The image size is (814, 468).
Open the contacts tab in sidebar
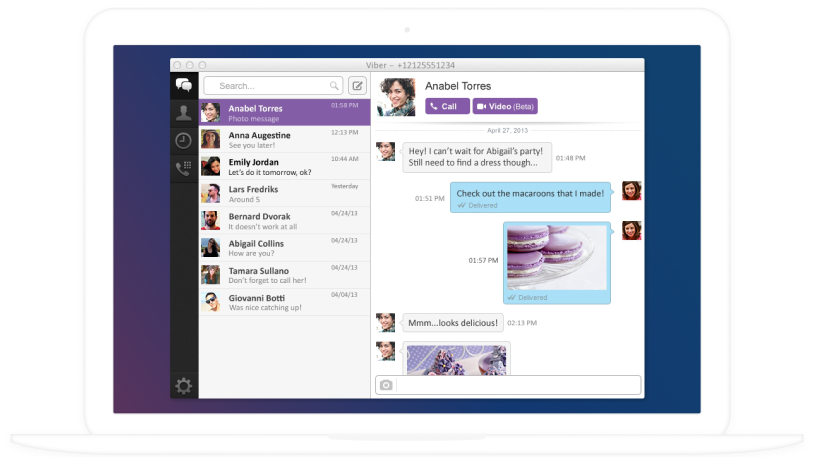click(x=184, y=113)
